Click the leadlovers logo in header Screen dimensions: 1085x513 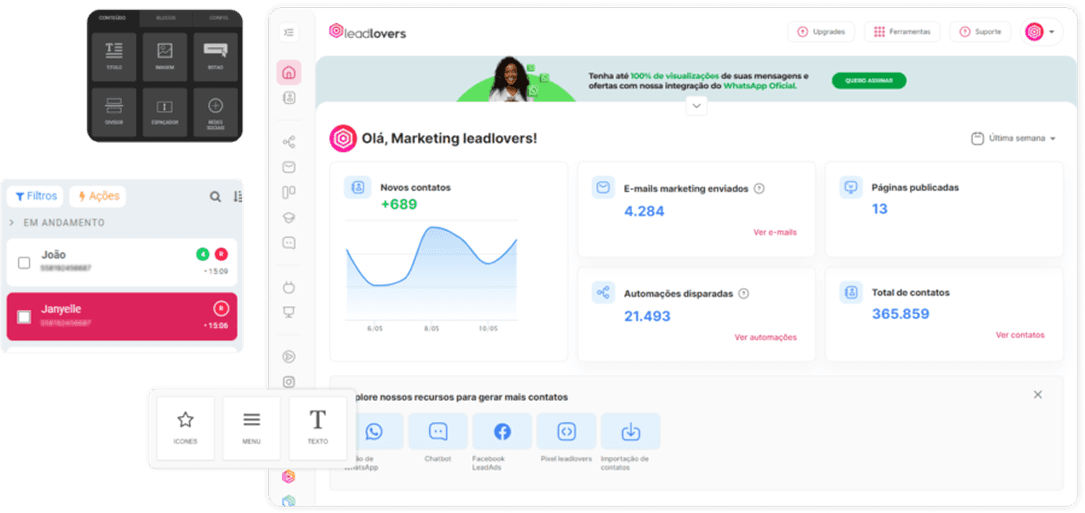coord(367,32)
